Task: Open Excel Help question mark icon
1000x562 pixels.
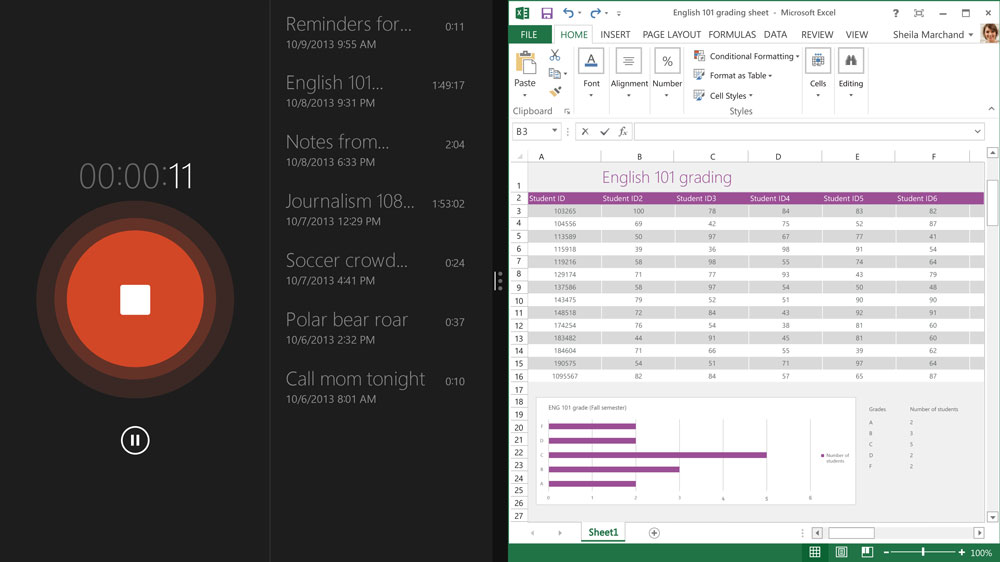Action: 895,13
